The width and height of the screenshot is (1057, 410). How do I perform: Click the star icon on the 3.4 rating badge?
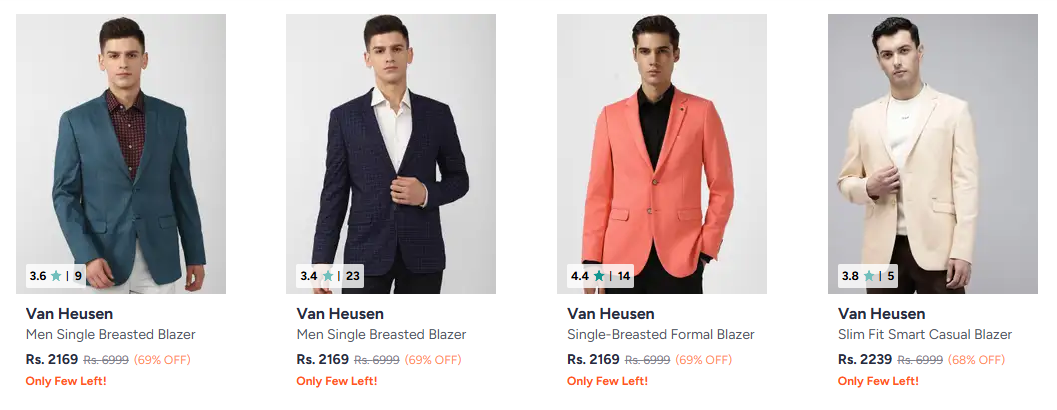327,276
